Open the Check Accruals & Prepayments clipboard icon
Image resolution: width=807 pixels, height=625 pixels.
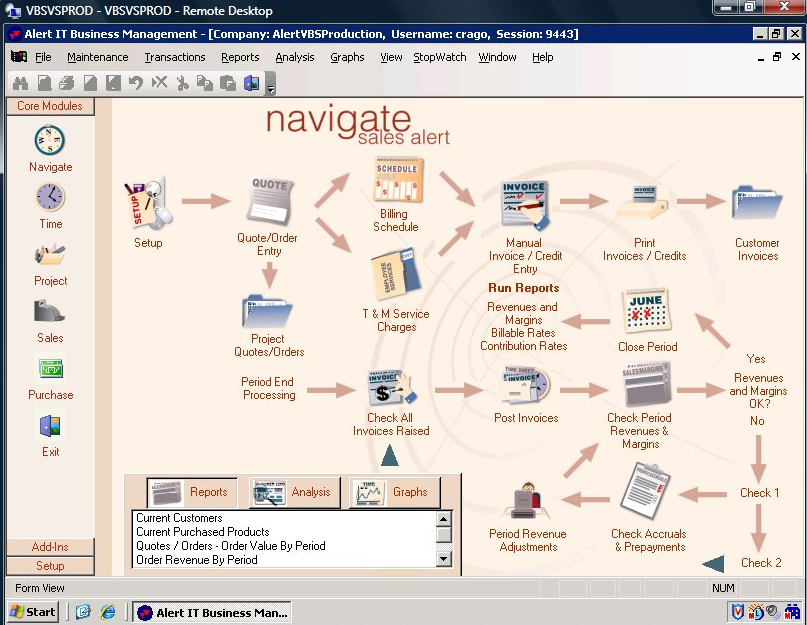coord(645,493)
